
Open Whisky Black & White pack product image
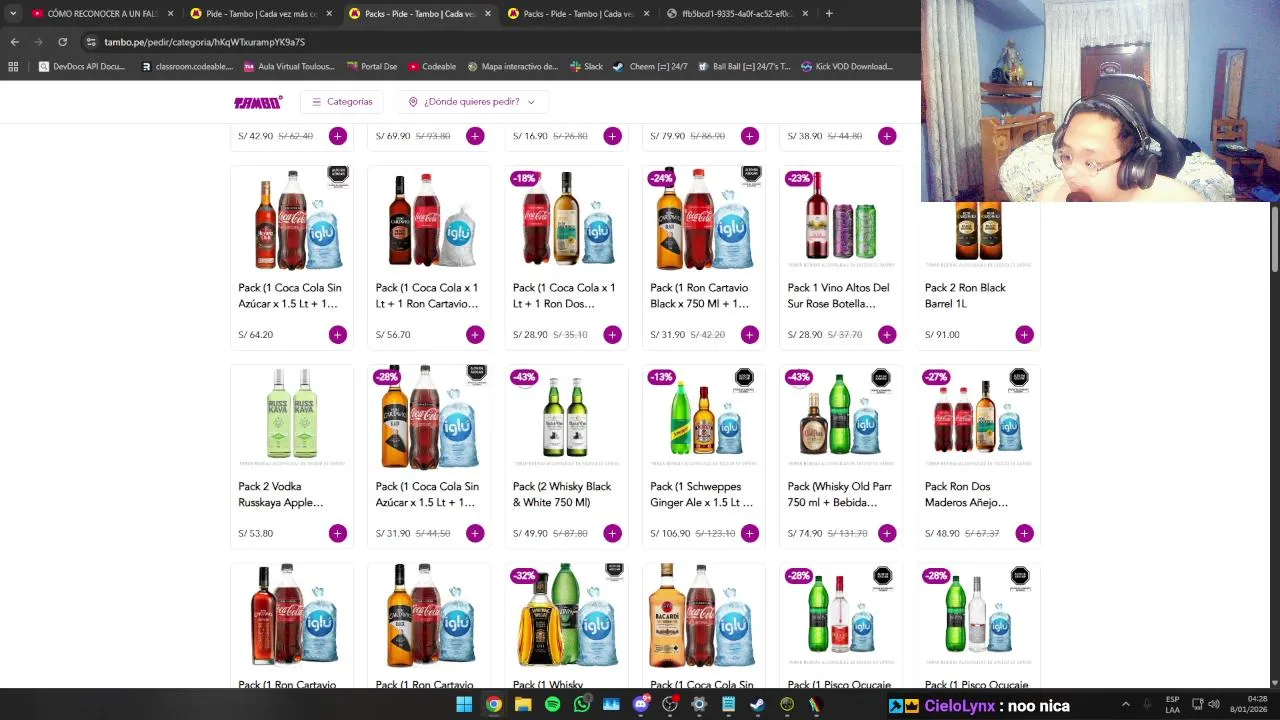click(x=566, y=418)
